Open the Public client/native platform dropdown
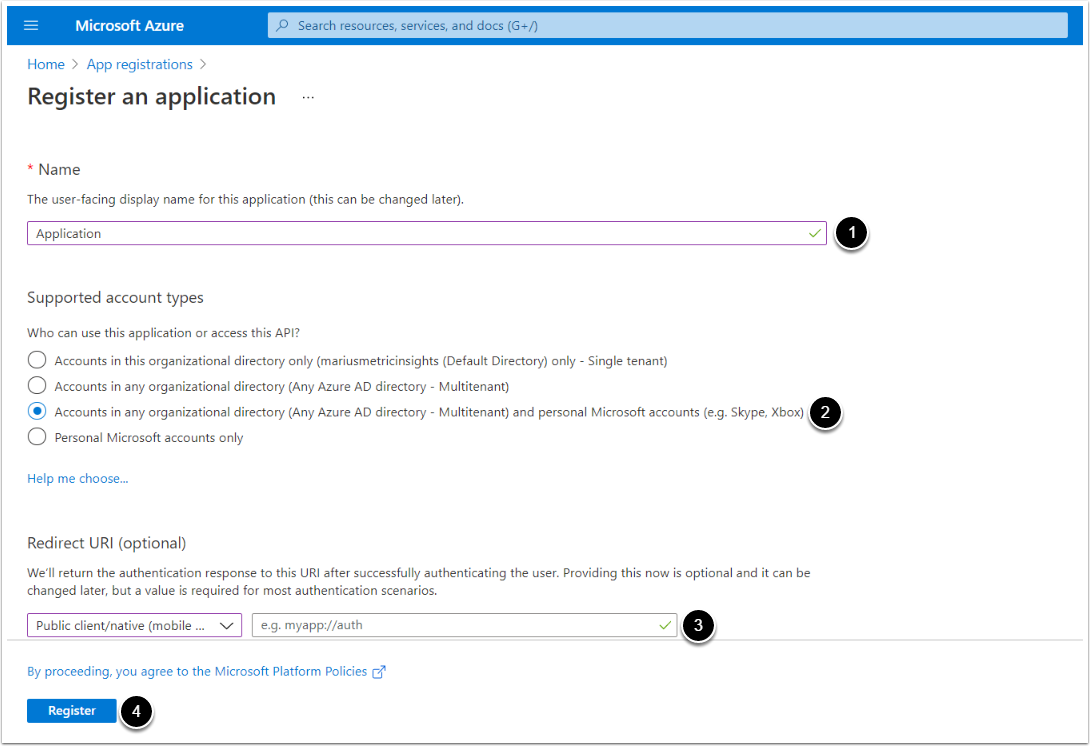The image size is (1090, 746). tap(134, 625)
